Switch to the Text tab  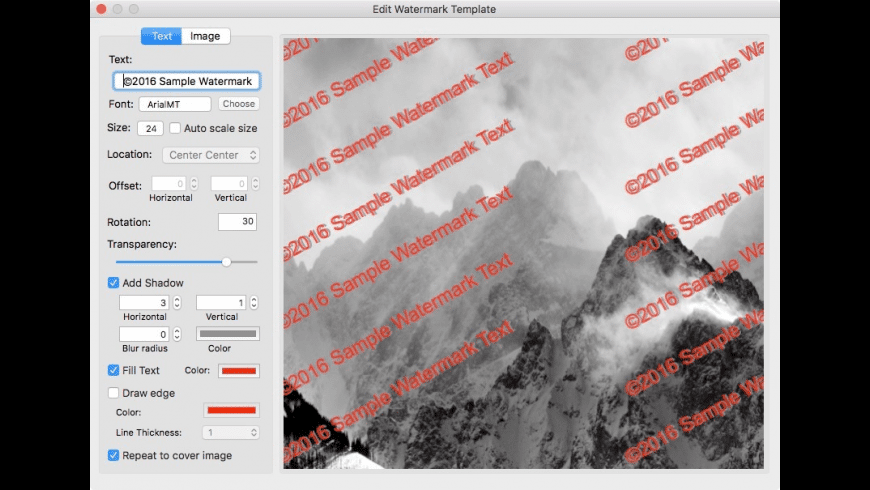click(161, 36)
